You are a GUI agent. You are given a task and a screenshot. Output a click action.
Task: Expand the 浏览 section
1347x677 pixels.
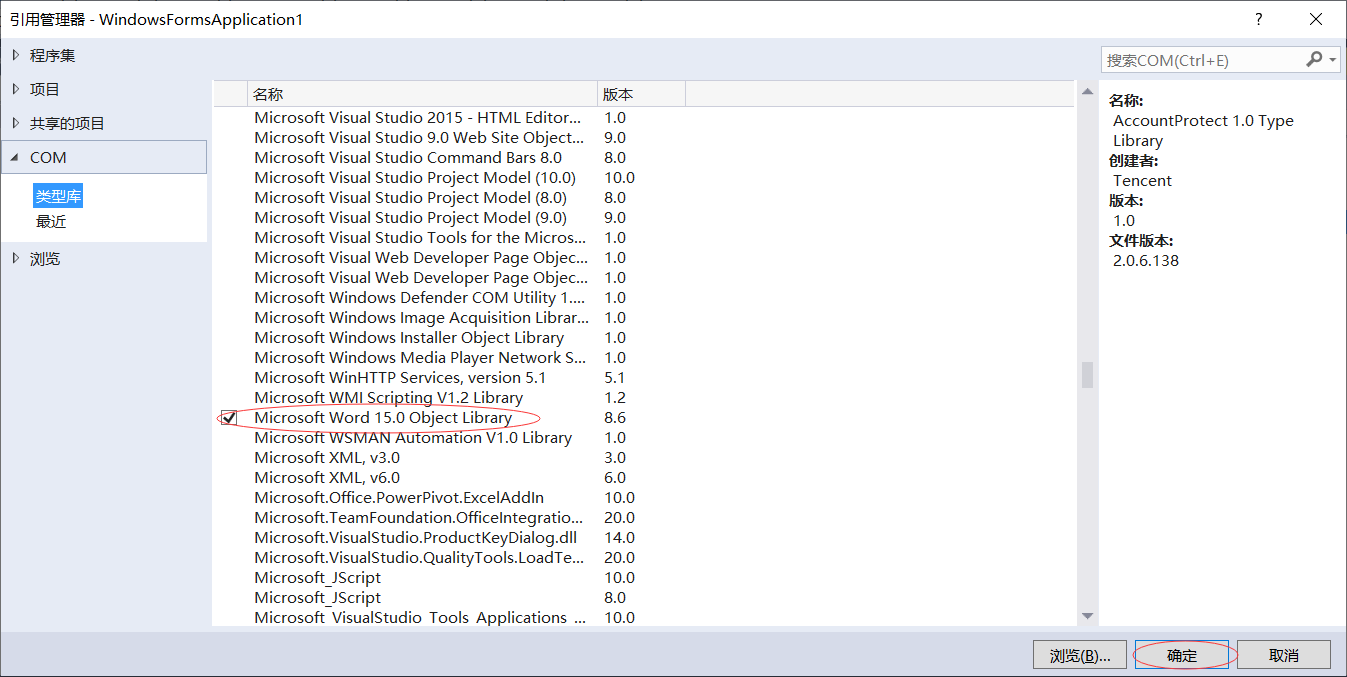[x=15, y=258]
